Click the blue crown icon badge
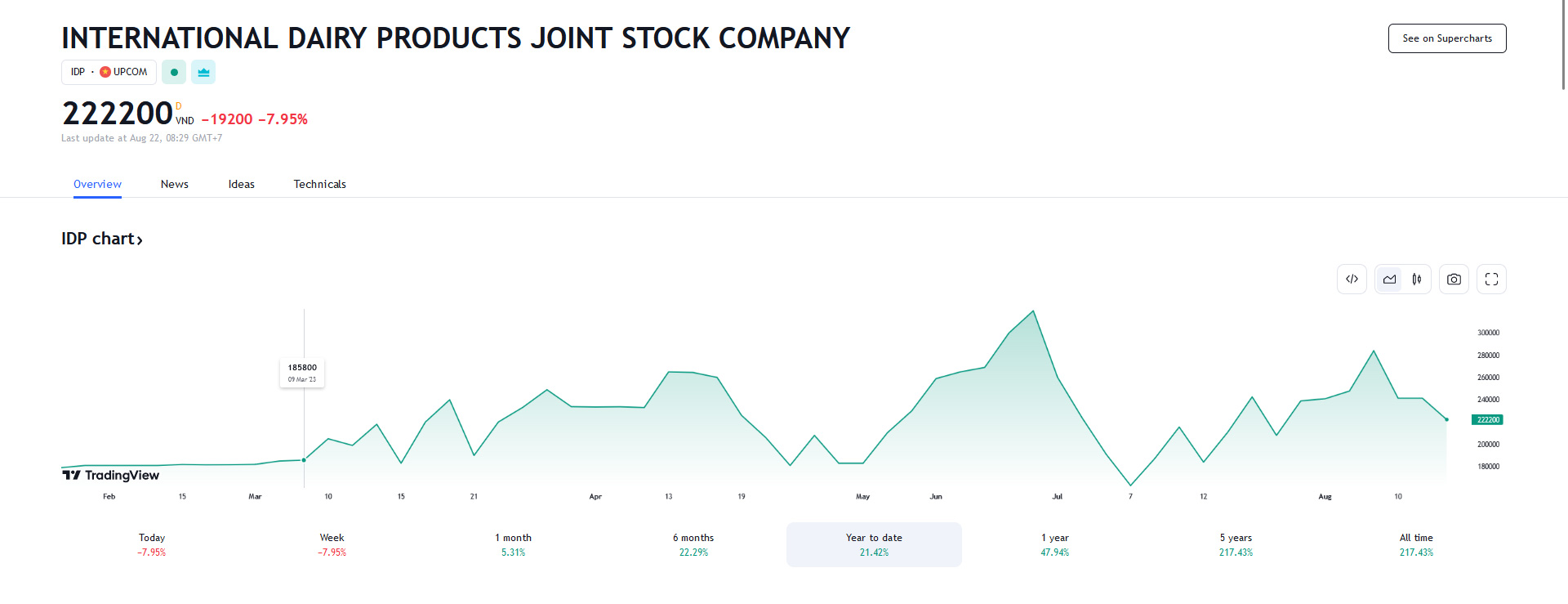The height and width of the screenshot is (604, 1568). tap(203, 72)
